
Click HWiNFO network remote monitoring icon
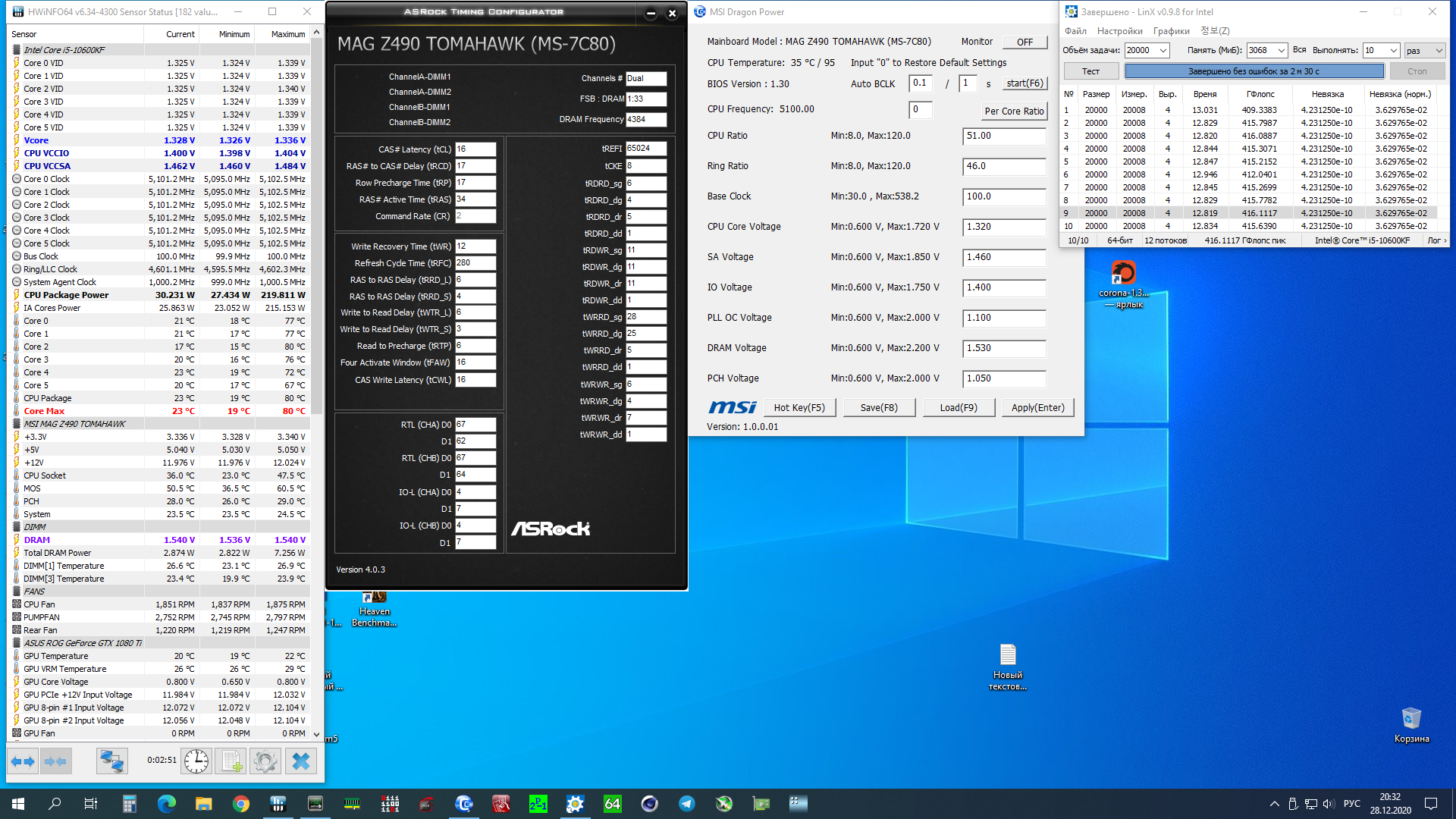(x=111, y=761)
